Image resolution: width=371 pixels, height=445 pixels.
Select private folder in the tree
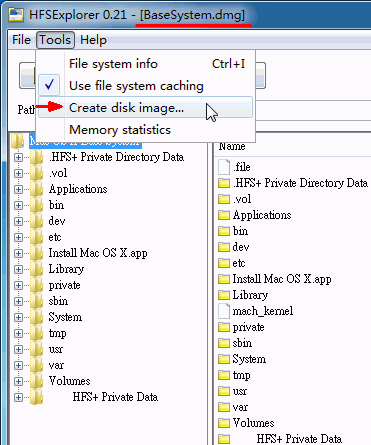click(x=64, y=285)
